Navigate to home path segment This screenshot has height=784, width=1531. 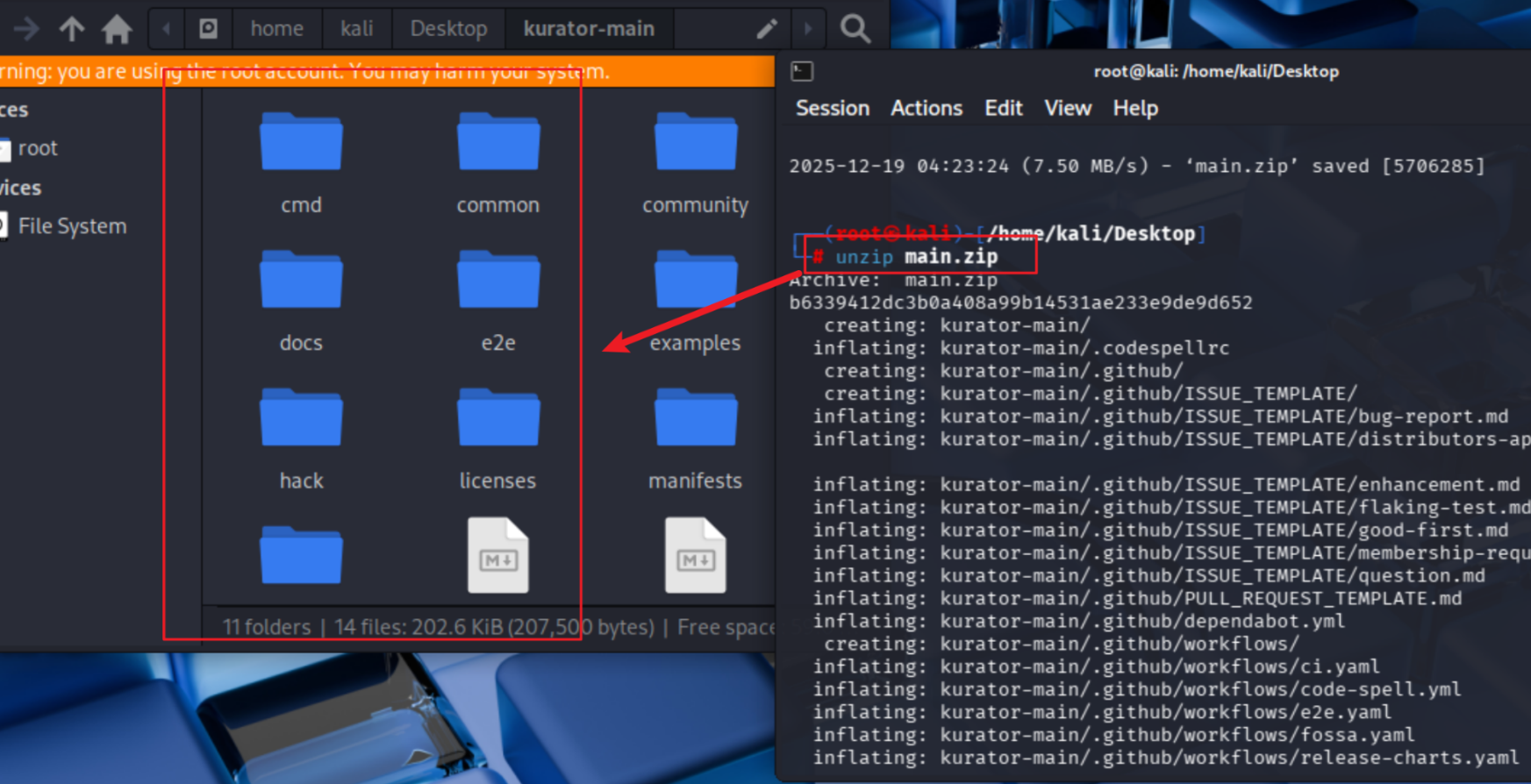pos(276,29)
